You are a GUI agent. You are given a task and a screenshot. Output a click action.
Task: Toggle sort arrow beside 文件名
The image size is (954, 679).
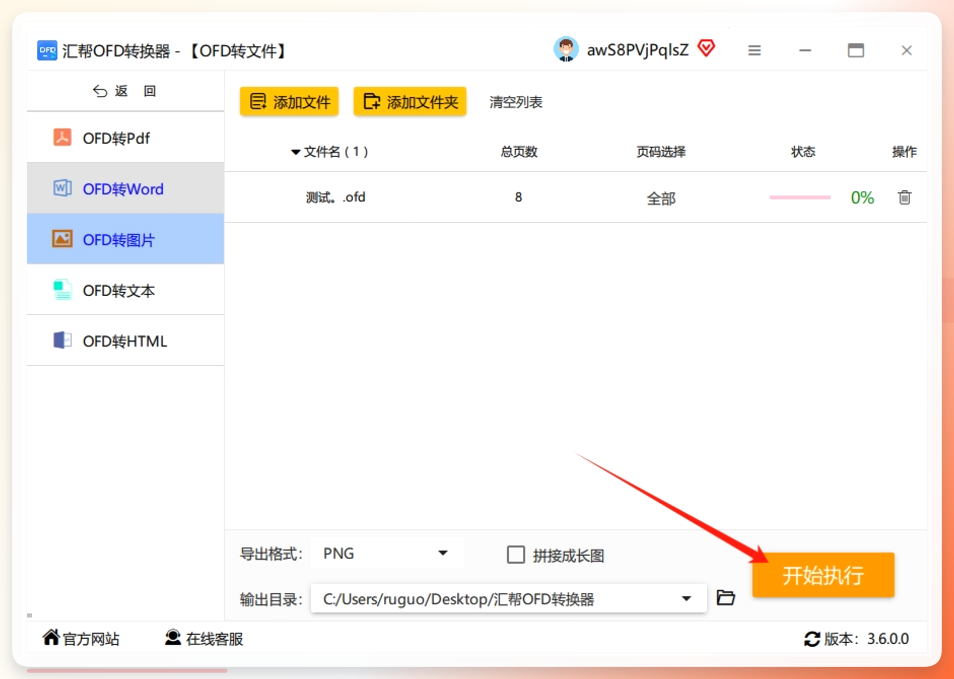point(296,152)
